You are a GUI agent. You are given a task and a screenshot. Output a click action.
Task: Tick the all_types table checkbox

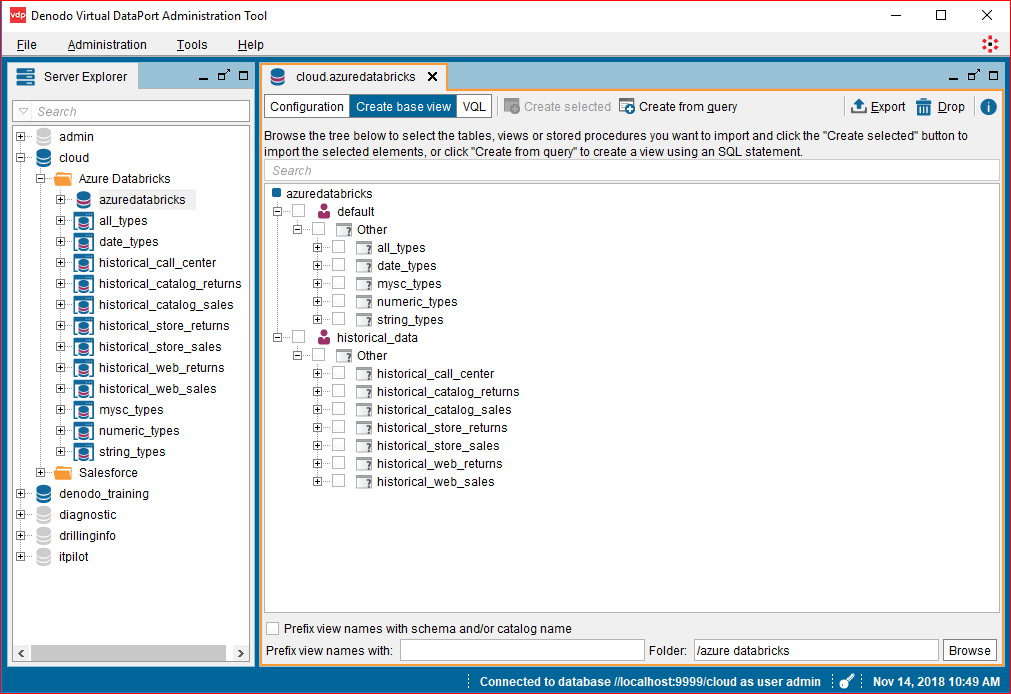[x=339, y=247]
